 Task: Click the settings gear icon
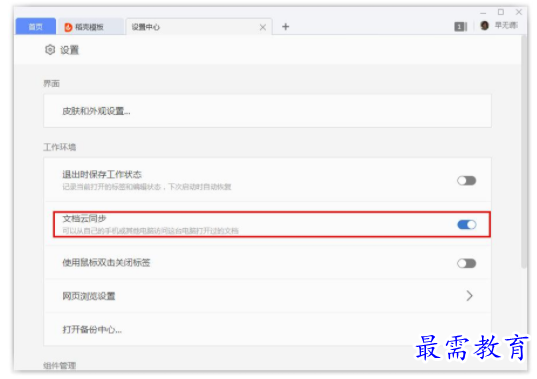(x=50, y=50)
